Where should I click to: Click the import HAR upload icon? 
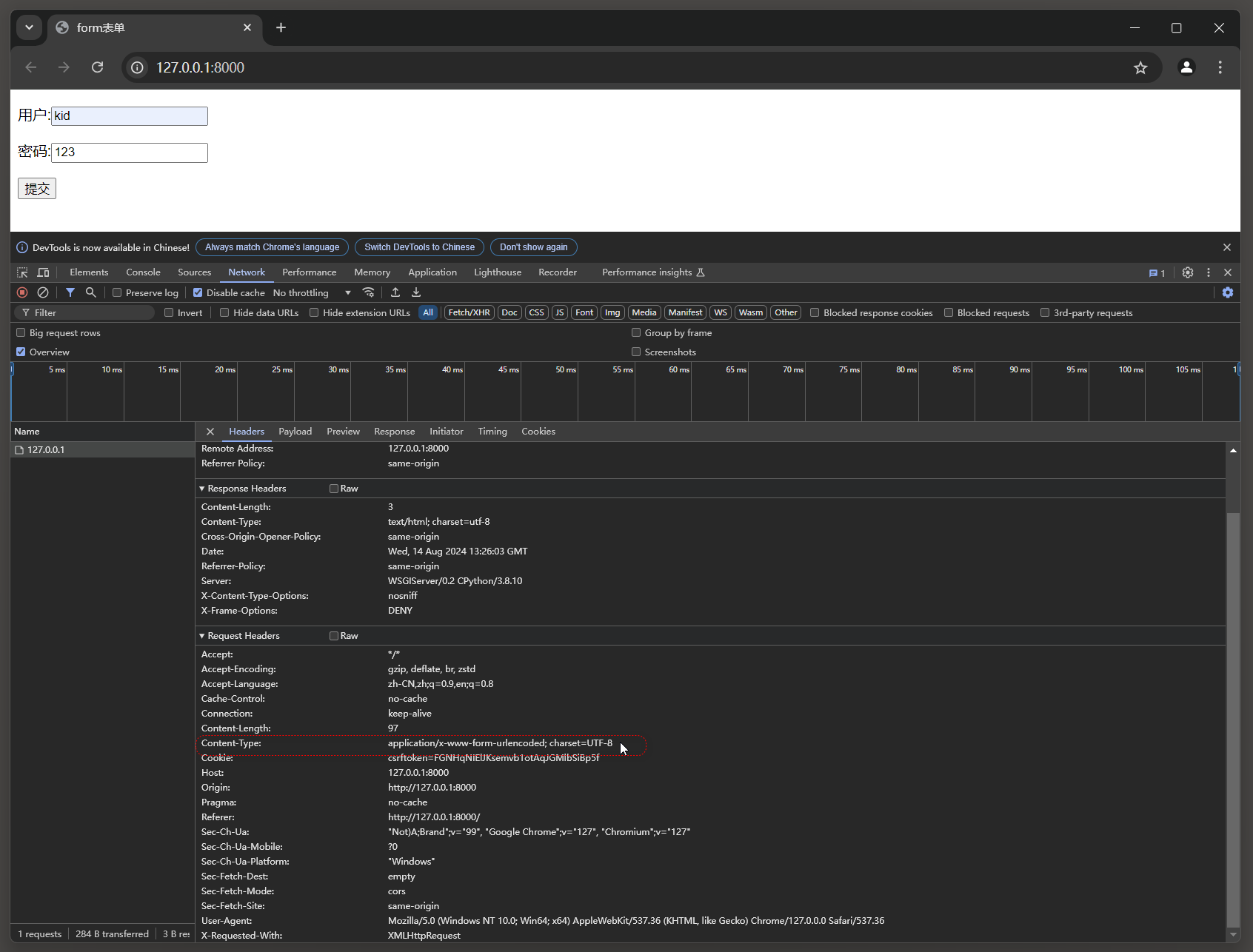(x=395, y=292)
